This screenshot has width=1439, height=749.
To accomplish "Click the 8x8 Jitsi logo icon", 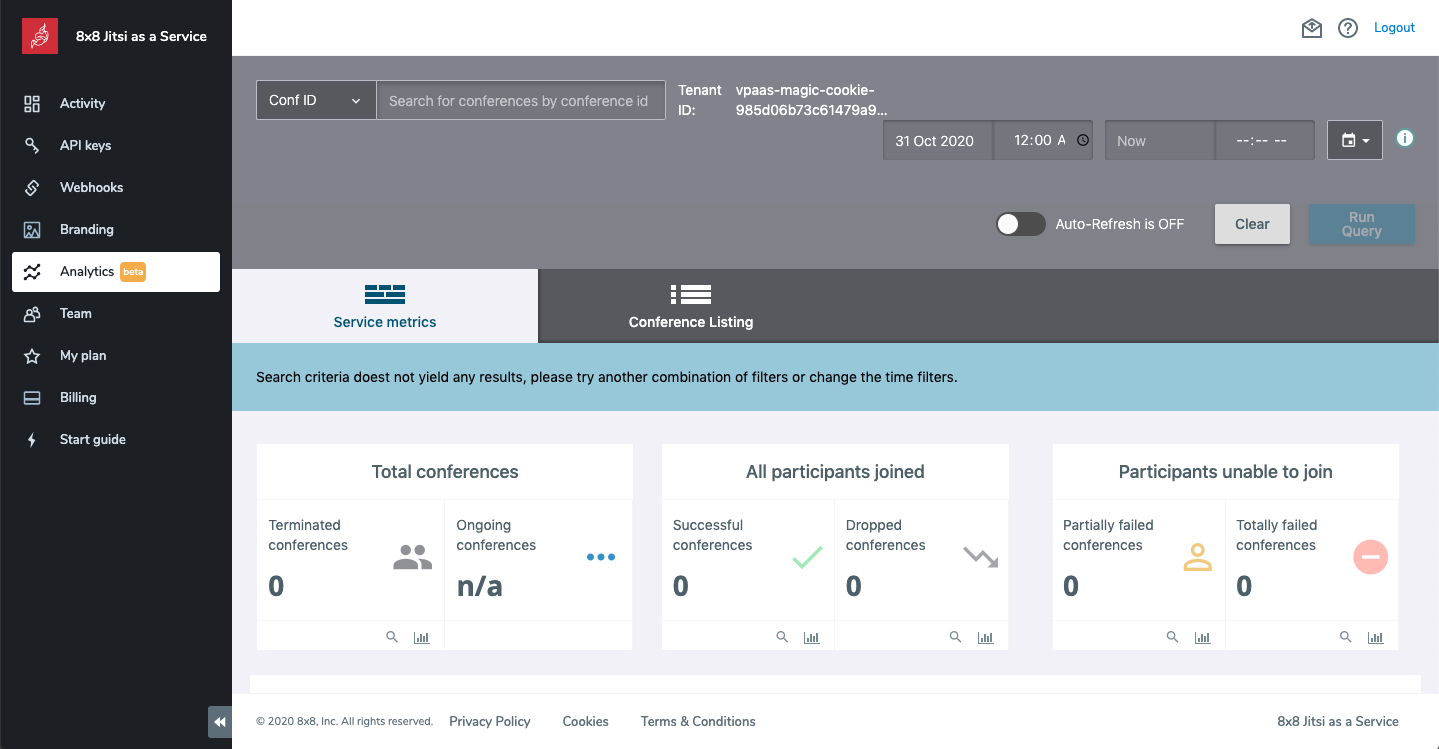I will pos(40,36).
